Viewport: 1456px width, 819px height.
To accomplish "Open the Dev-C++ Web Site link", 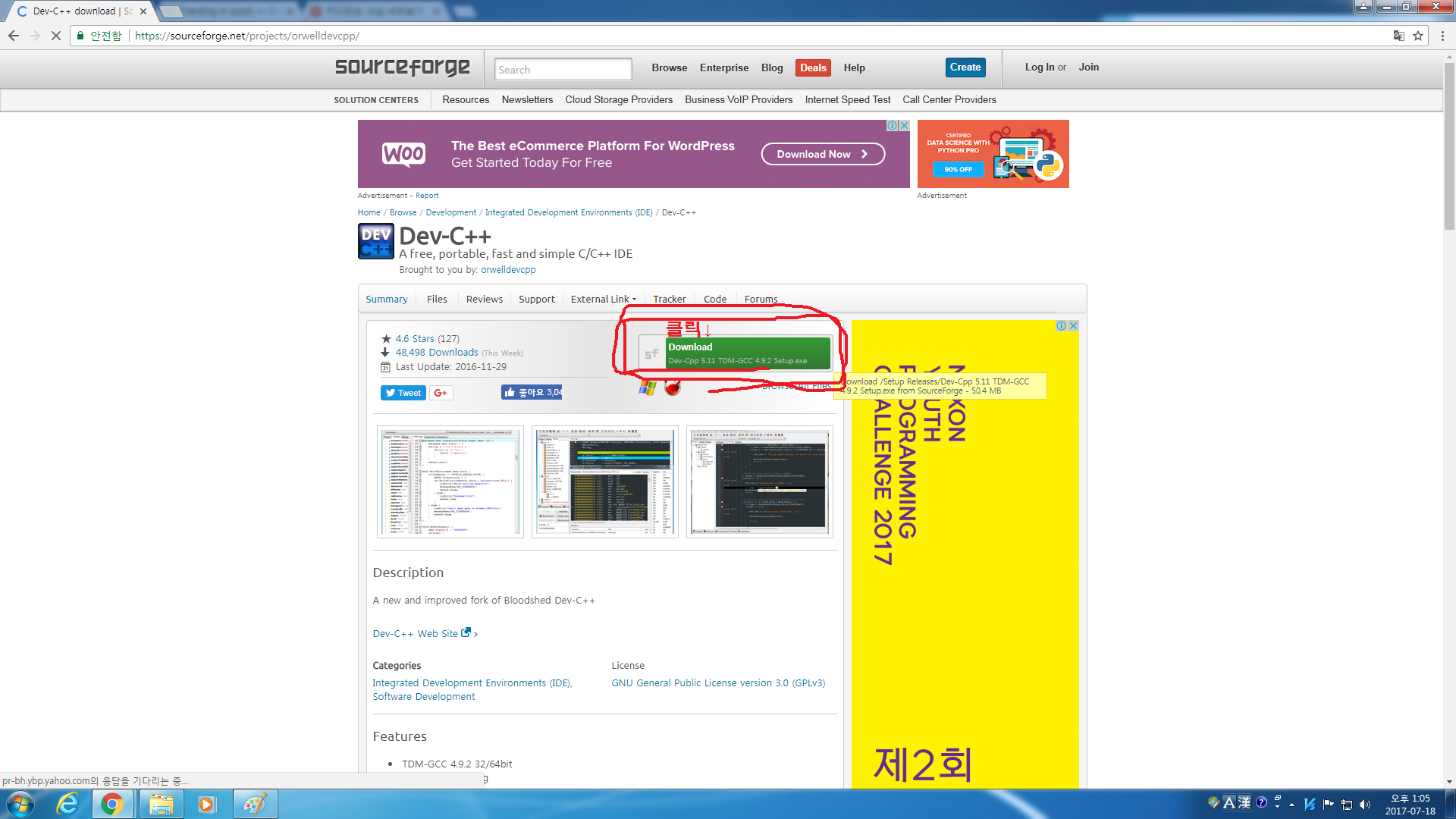I will pos(415,633).
